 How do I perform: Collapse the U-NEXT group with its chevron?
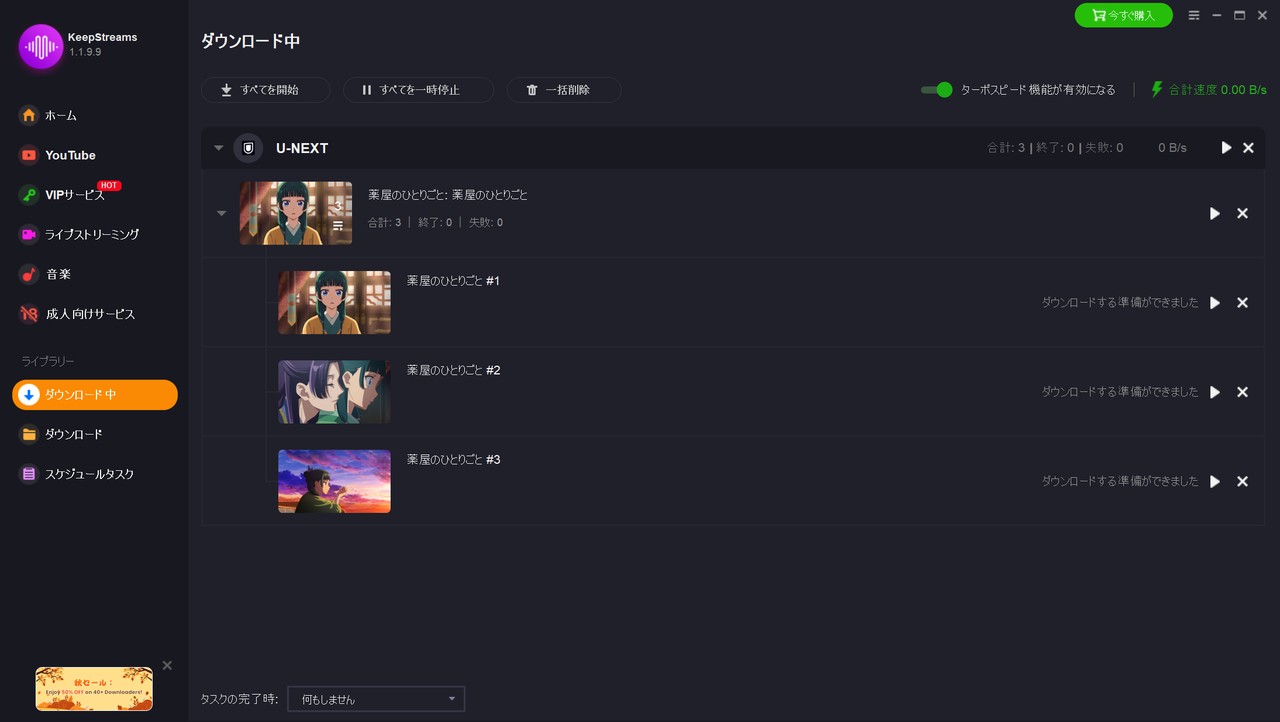218,147
